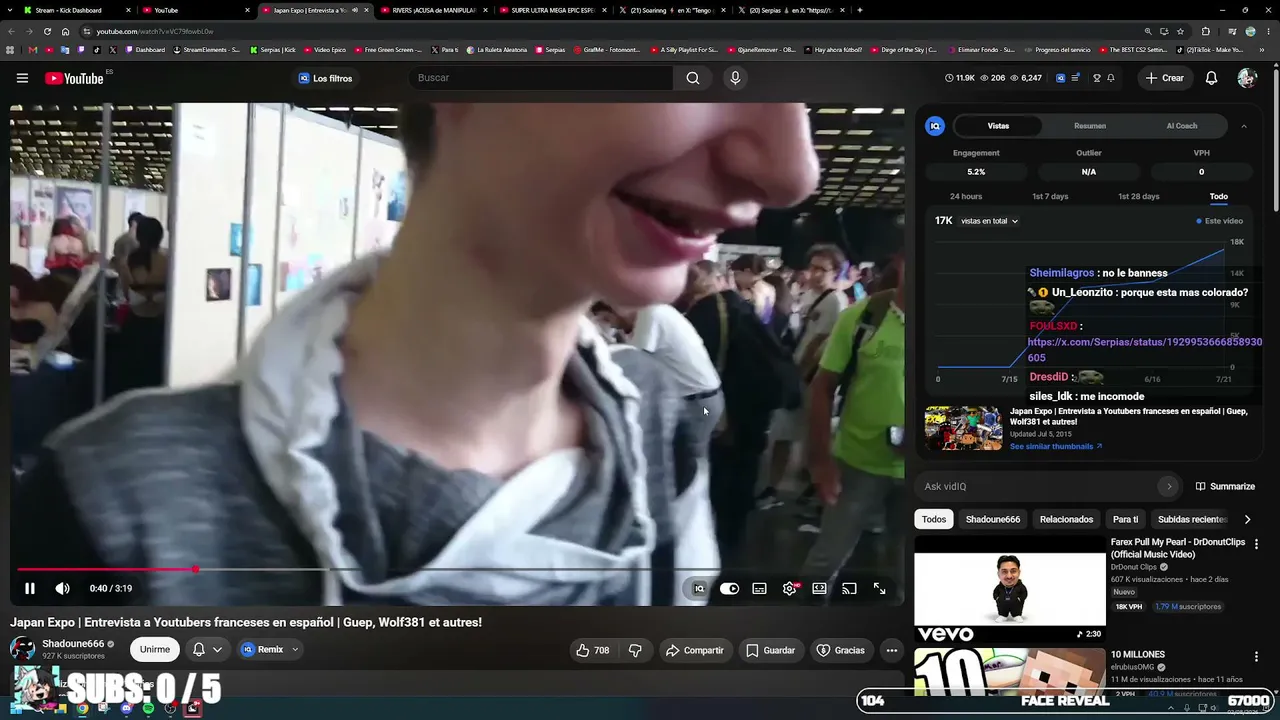Collapse the vidIQ panel chevron
Viewport: 1280px width, 720px height.
[1243, 126]
